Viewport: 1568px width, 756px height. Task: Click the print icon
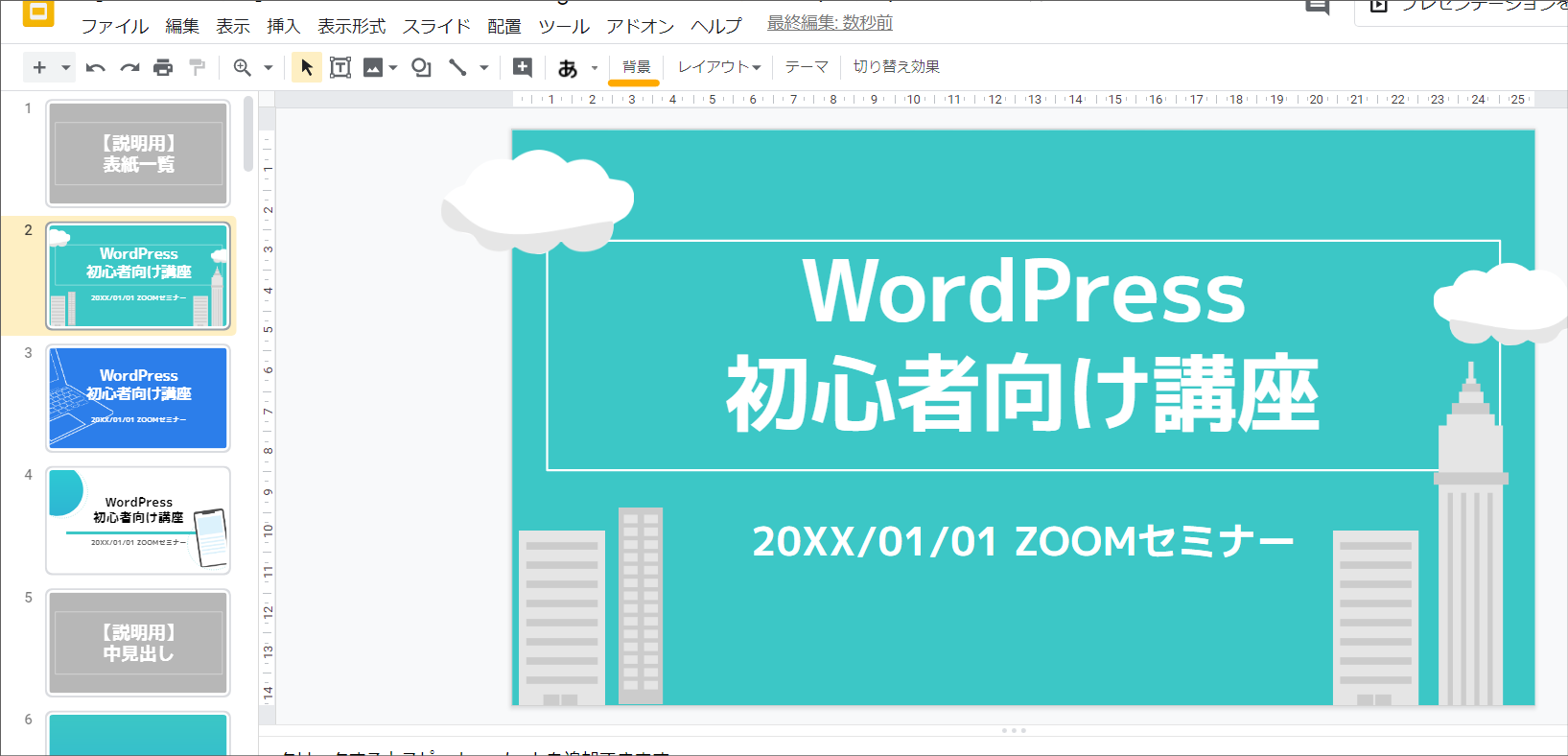[x=163, y=67]
